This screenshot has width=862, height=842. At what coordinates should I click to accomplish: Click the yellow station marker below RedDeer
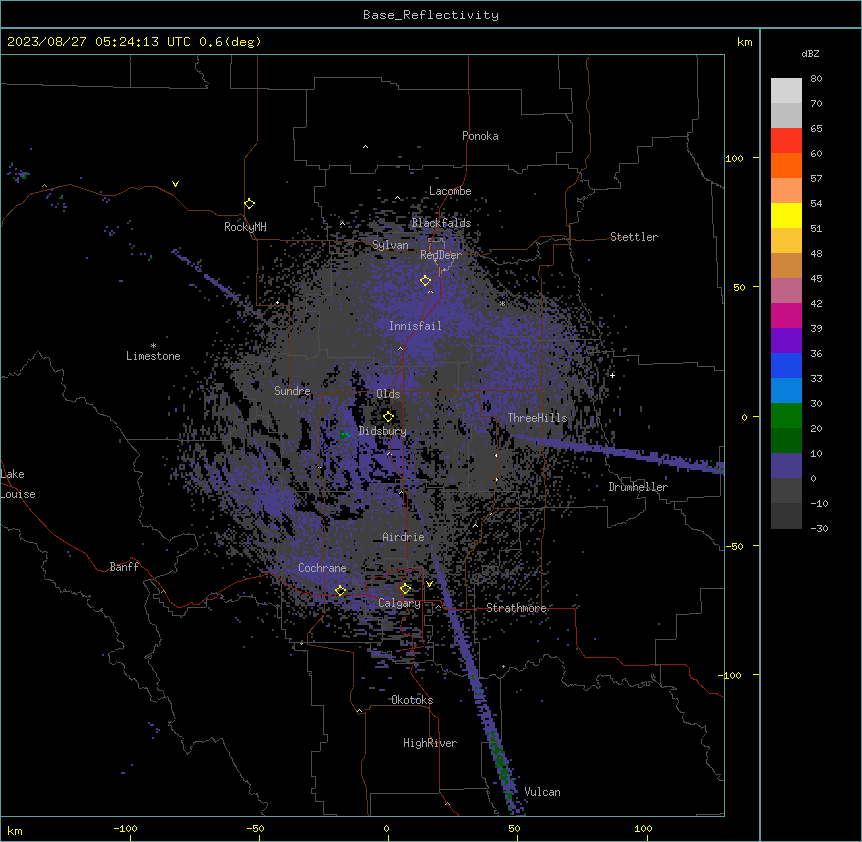426,281
